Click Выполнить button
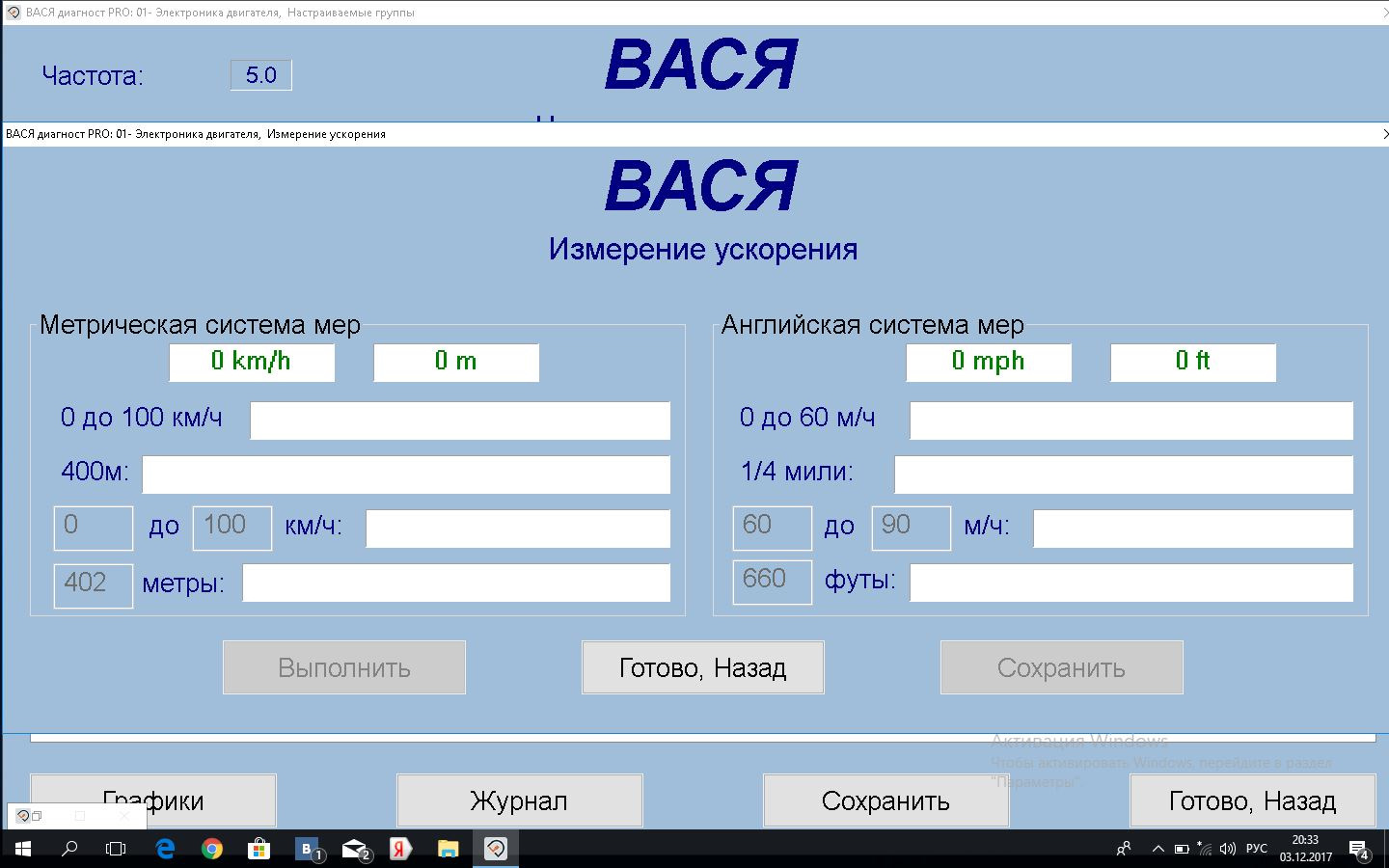The image size is (1389, 868). point(344,667)
